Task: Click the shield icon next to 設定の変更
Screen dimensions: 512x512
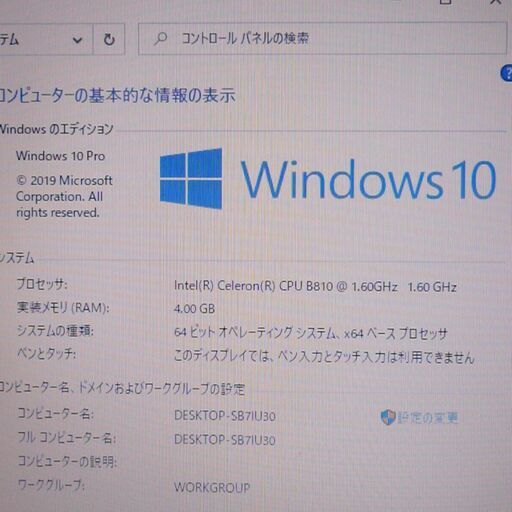Action: click(388, 417)
